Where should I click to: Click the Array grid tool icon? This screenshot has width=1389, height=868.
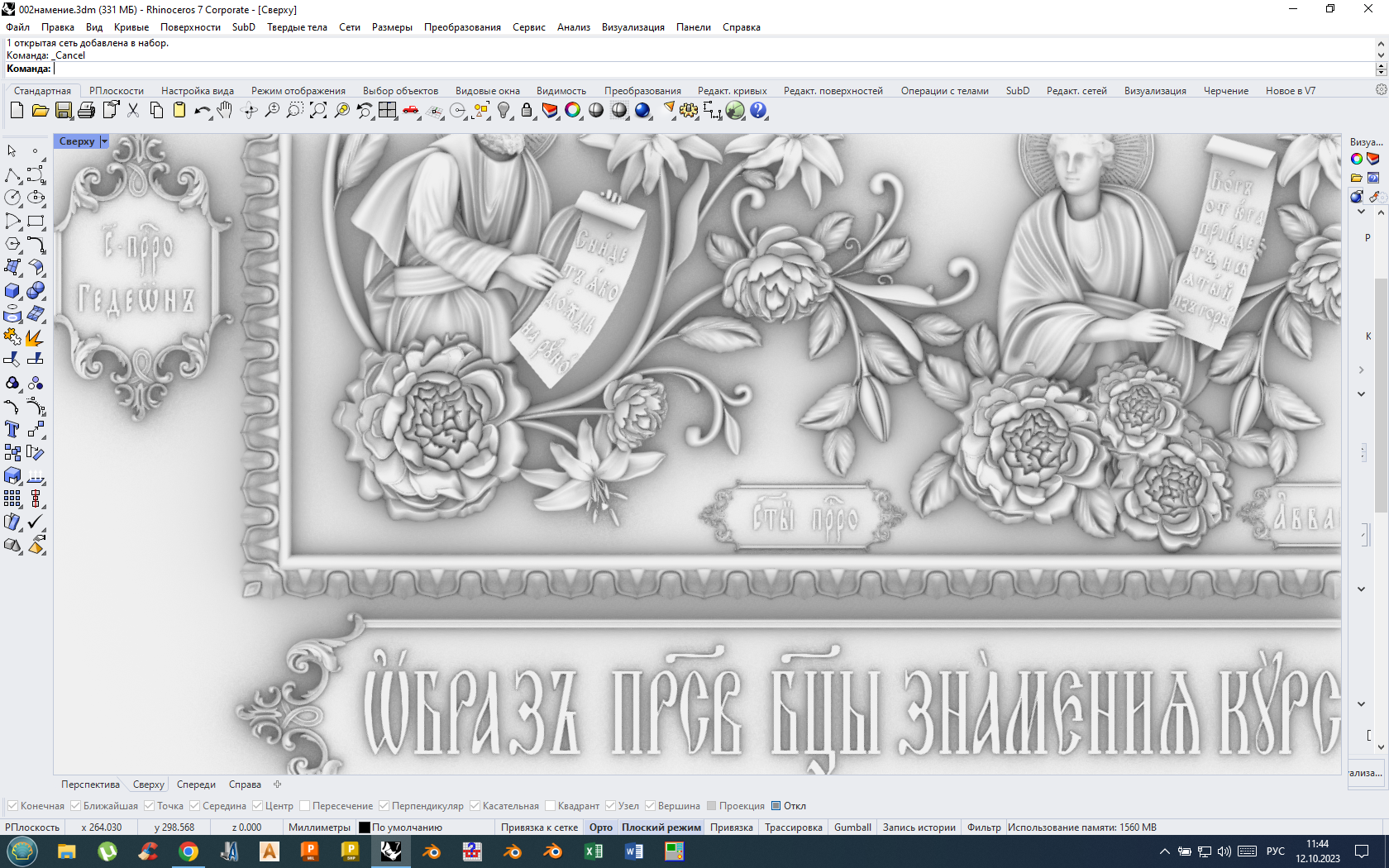12,498
